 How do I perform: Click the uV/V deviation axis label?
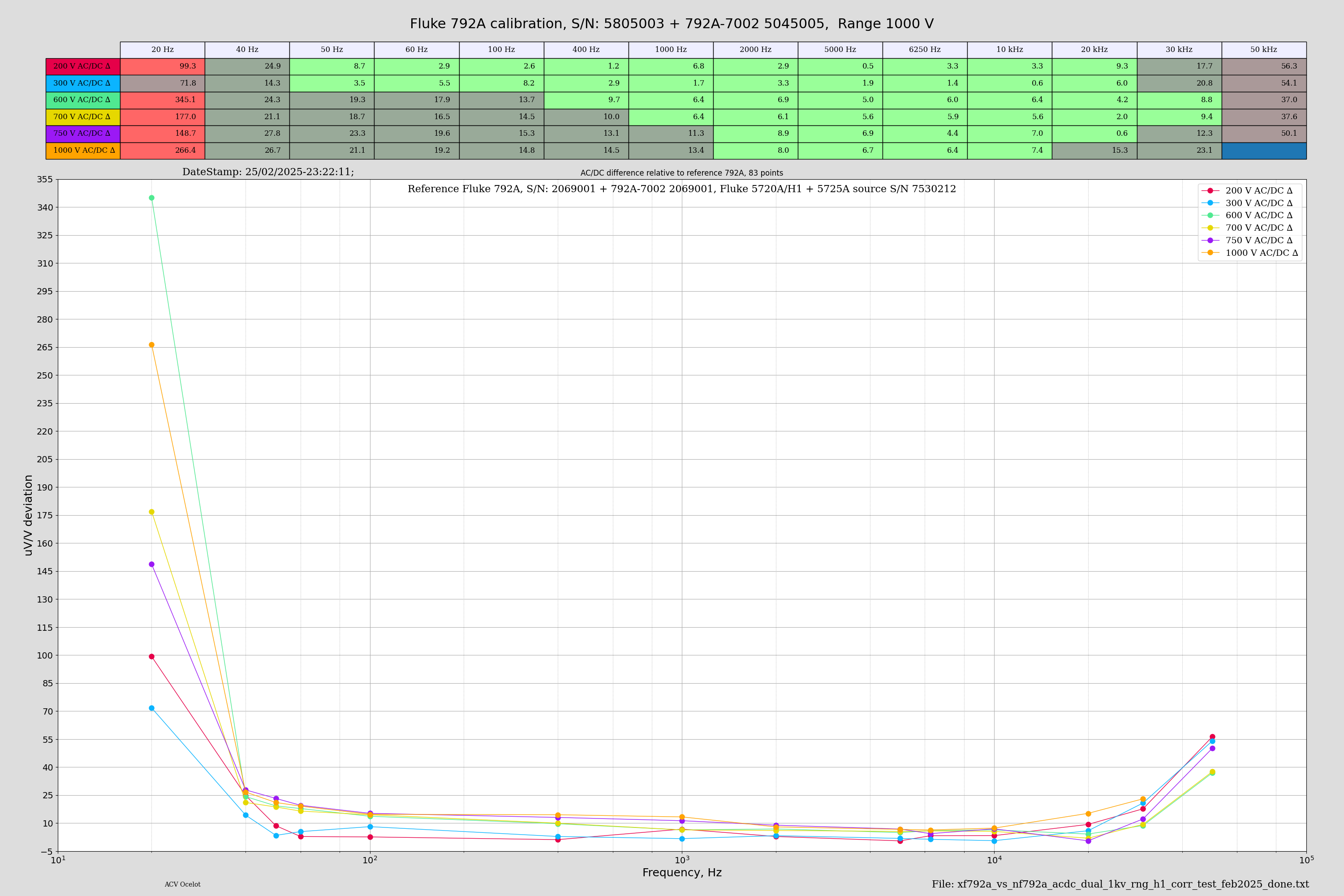pyautogui.click(x=28, y=516)
